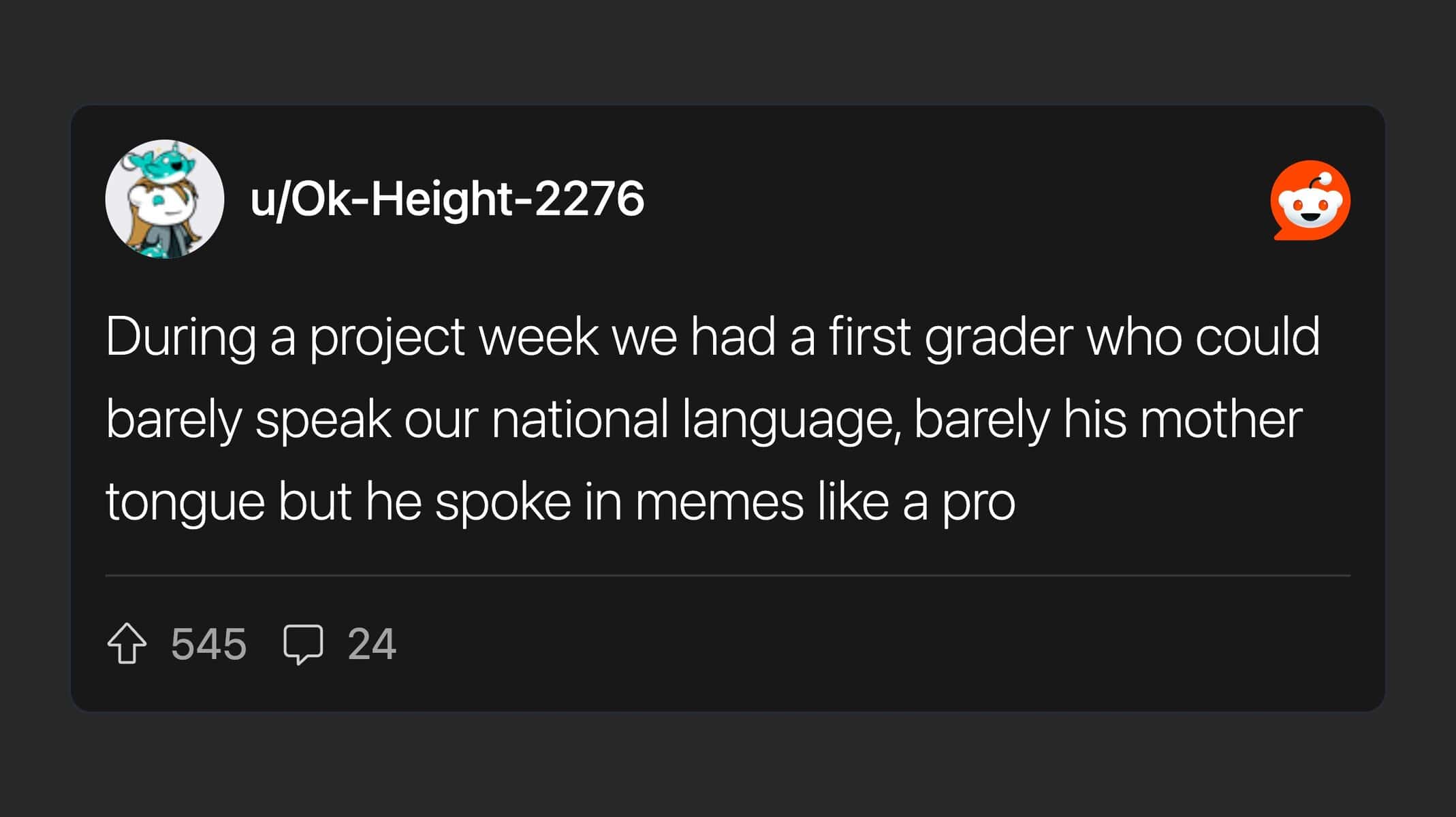
Task: Click the word "During" at the post start
Action: click(x=180, y=336)
